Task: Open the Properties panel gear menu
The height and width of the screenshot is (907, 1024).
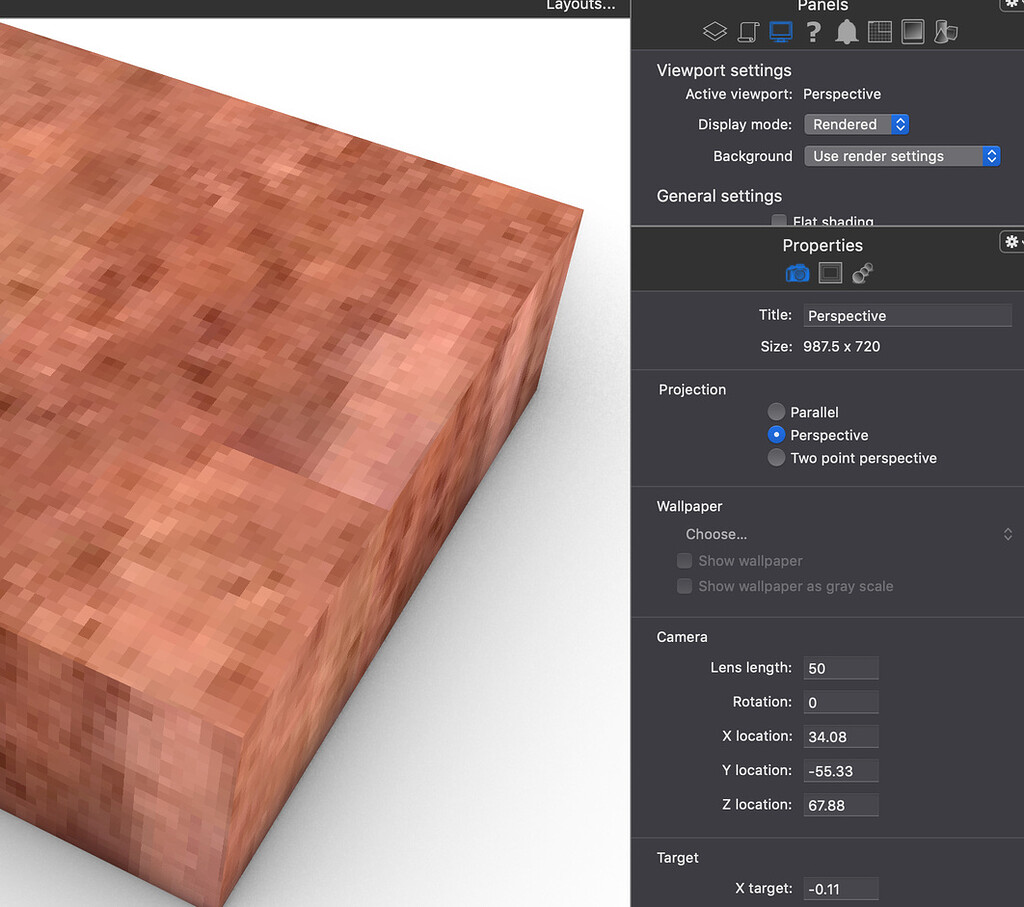Action: point(1012,241)
